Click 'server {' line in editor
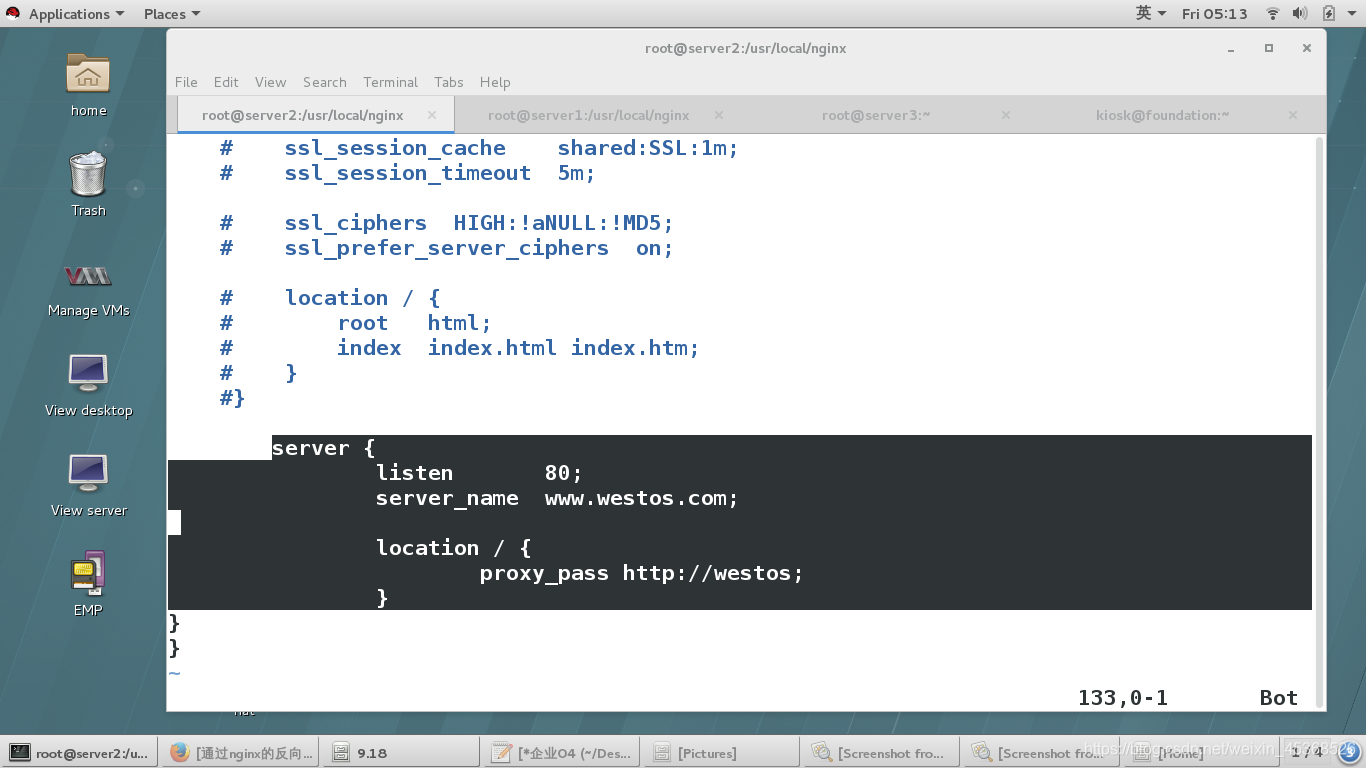The image size is (1366, 768). click(323, 448)
